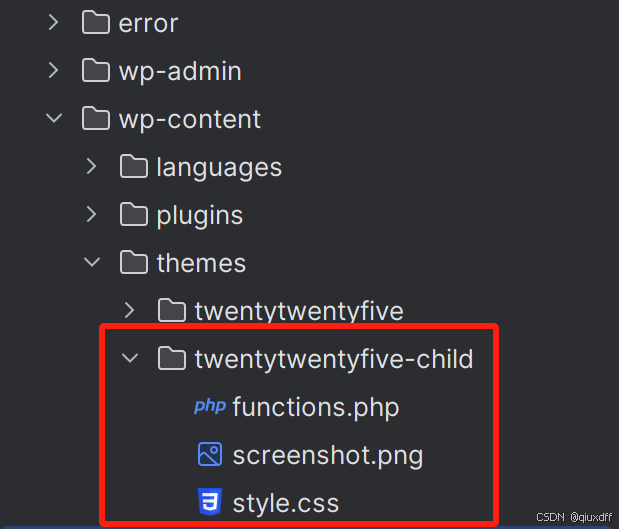Viewport: 619px width, 529px height.
Task: Click the themes folder icon
Action: tap(134, 263)
